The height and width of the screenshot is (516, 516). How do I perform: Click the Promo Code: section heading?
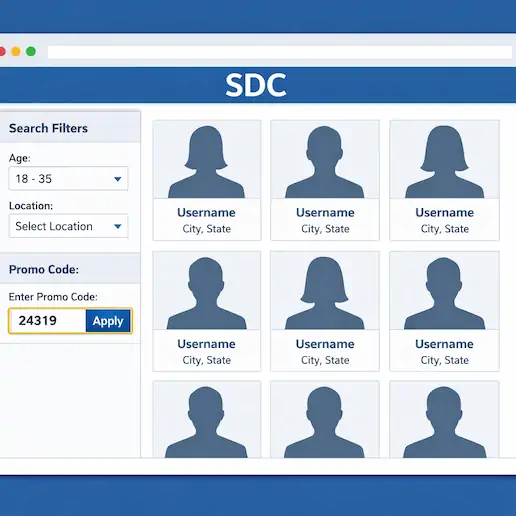coord(44,269)
